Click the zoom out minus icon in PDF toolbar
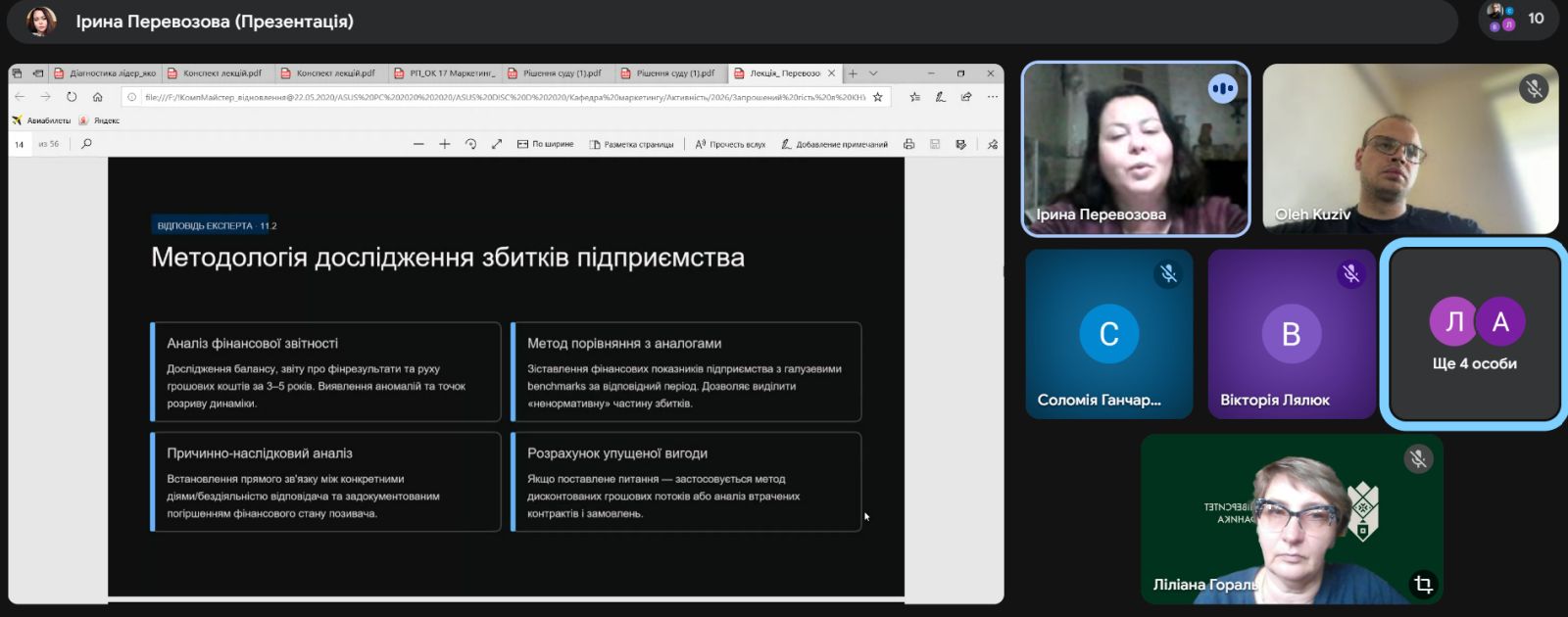 (x=418, y=144)
